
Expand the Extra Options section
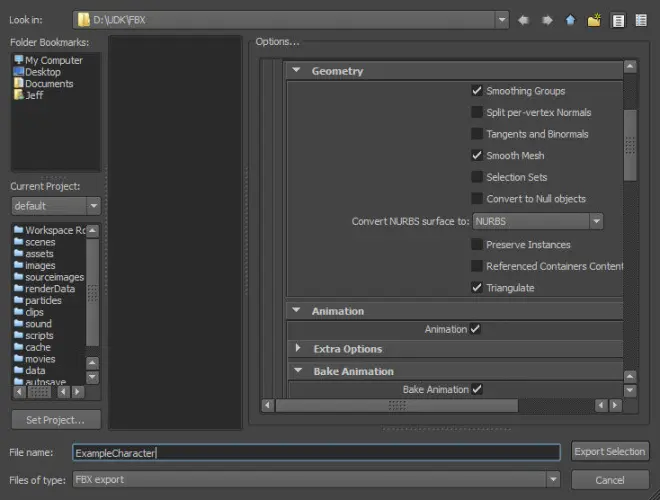coord(298,348)
